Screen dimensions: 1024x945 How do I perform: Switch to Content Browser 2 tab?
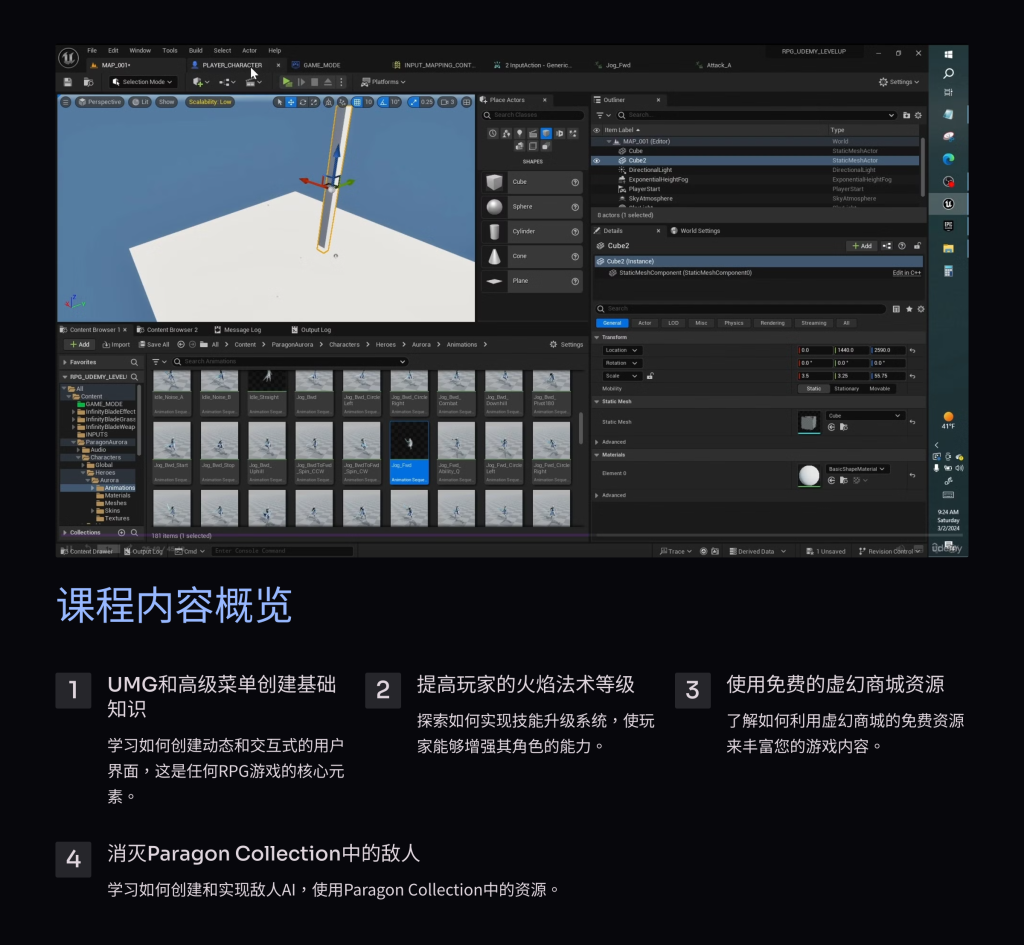(167, 330)
